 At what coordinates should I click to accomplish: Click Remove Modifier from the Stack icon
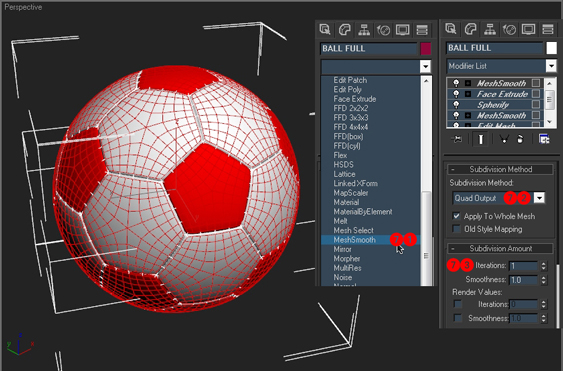[520, 139]
